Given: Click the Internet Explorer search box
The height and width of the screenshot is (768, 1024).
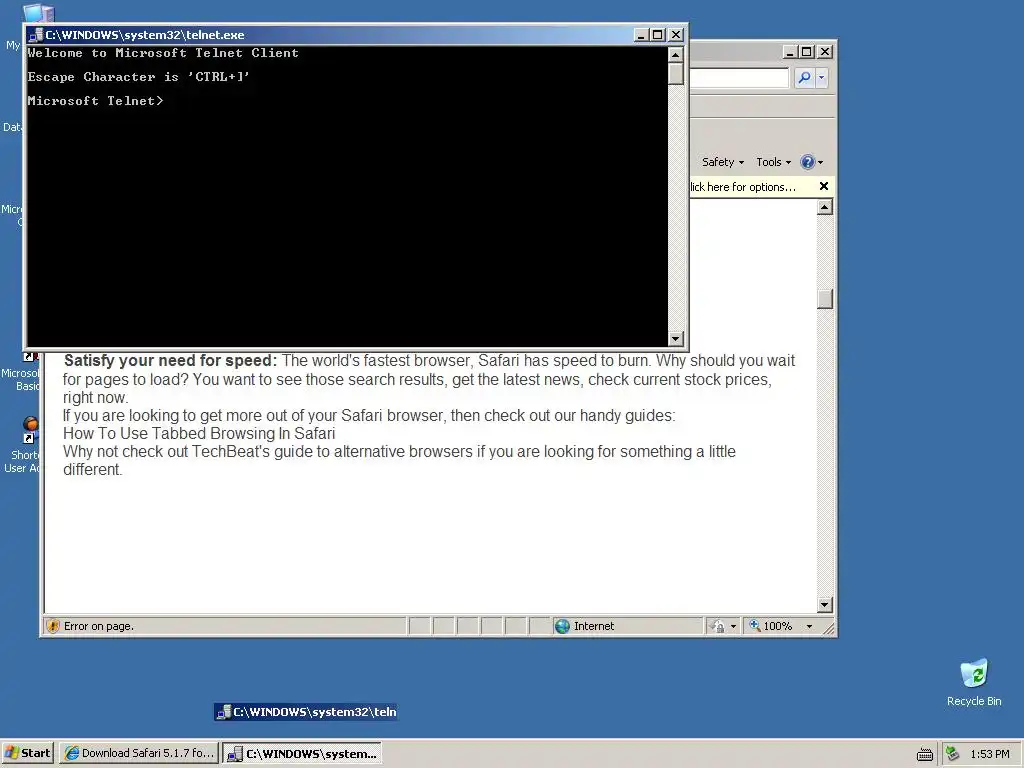Looking at the screenshot, I should click(x=739, y=78).
